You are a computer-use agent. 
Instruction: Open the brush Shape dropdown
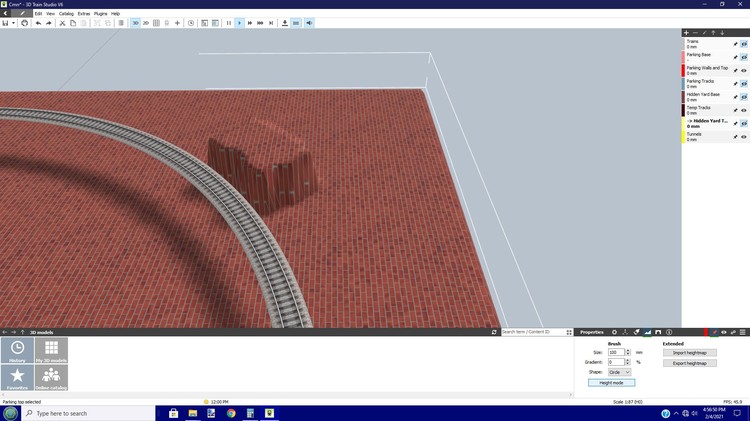(x=620, y=372)
